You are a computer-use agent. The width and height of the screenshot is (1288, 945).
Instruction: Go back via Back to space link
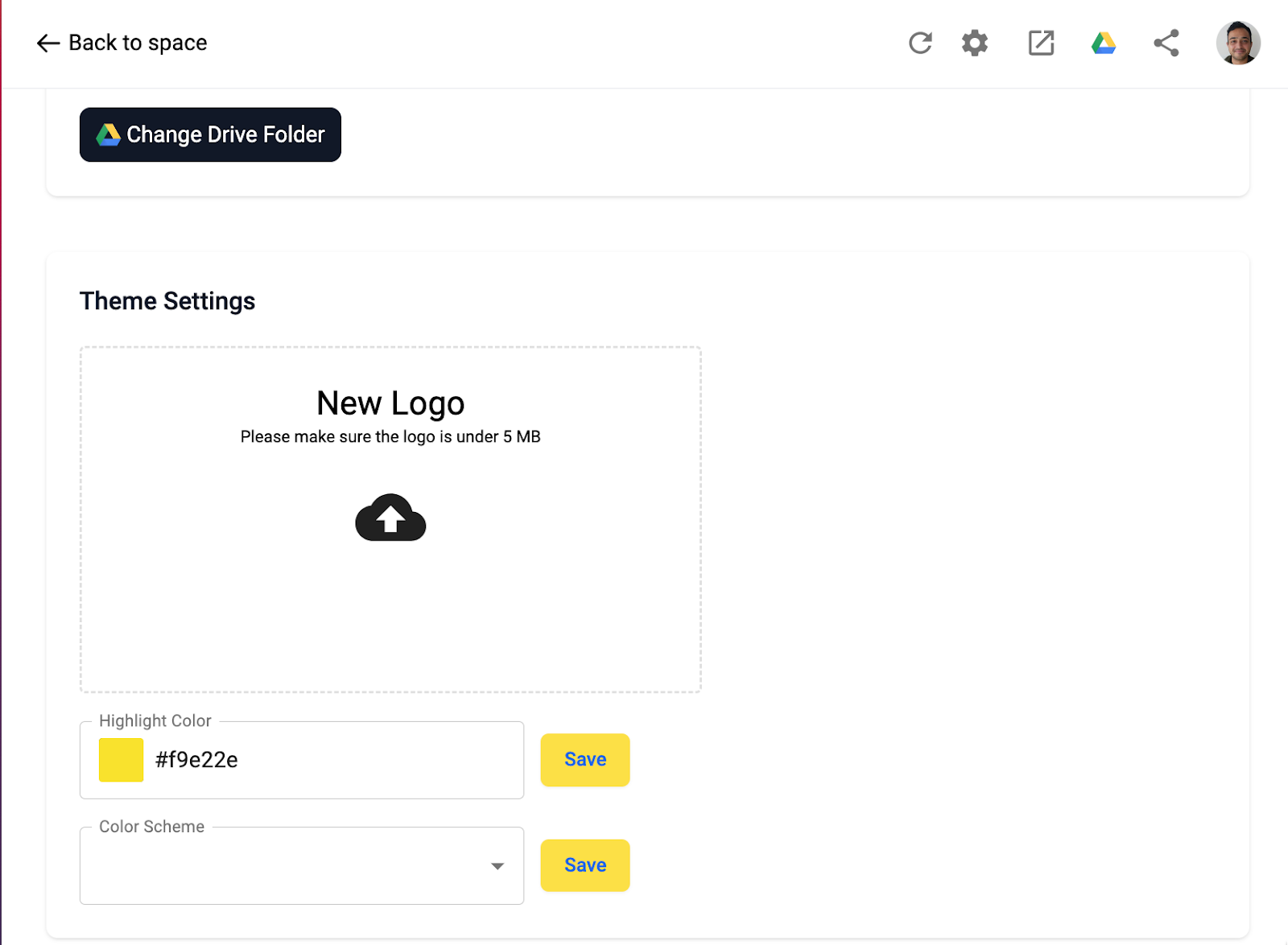[122, 43]
